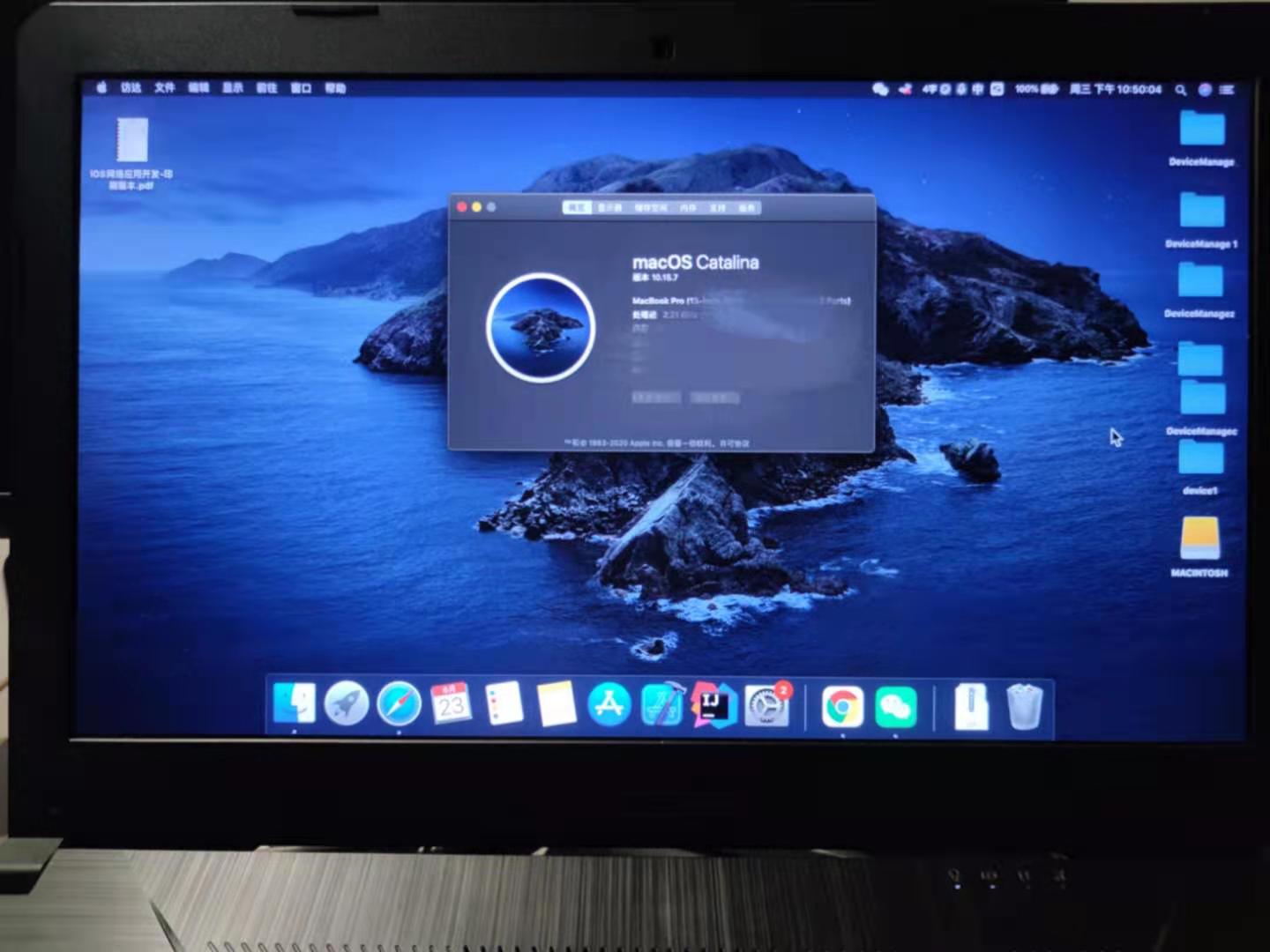Screen dimensions: 1270x952
Task: Open Google Chrome from the Dock
Action: [x=842, y=707]
